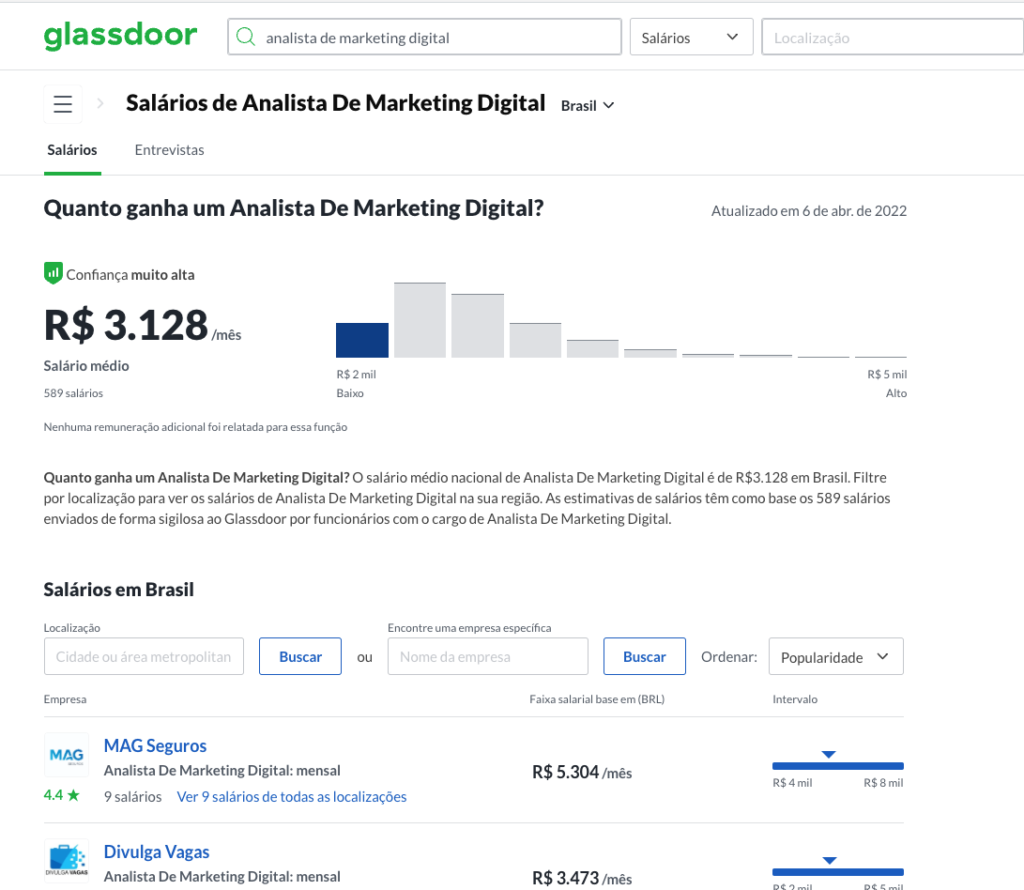
Task: Switch to the Entrevistas tab
Action: 169,150
